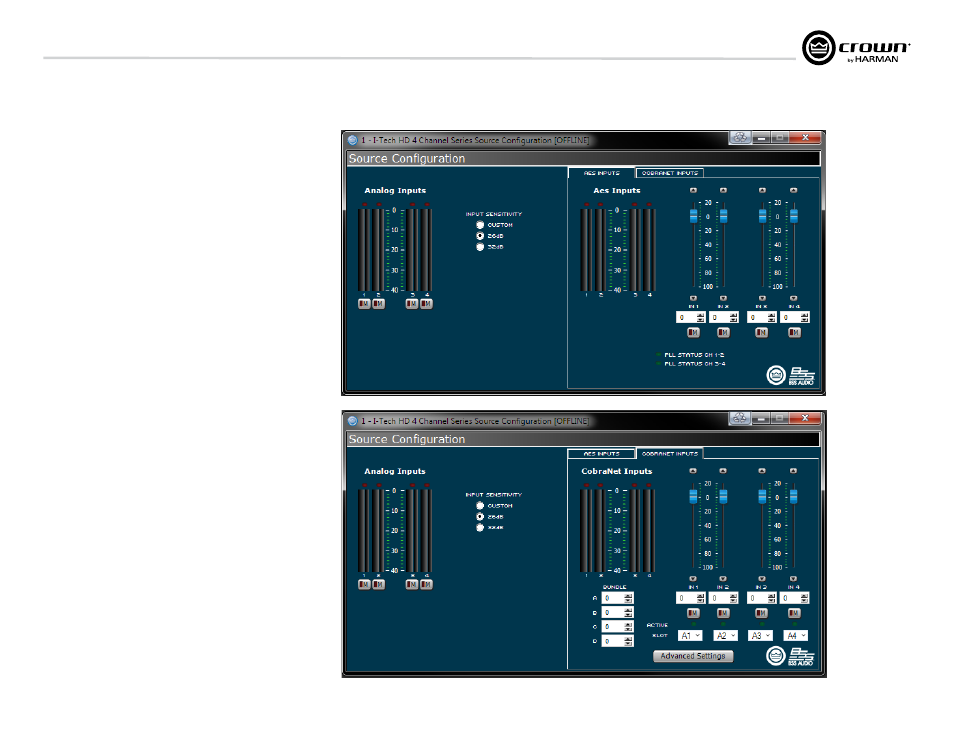This screenshot has width=954, height=737.
Task: Select Custom input sensitivity in the Aes Inputs window
Action: point(480,225)
